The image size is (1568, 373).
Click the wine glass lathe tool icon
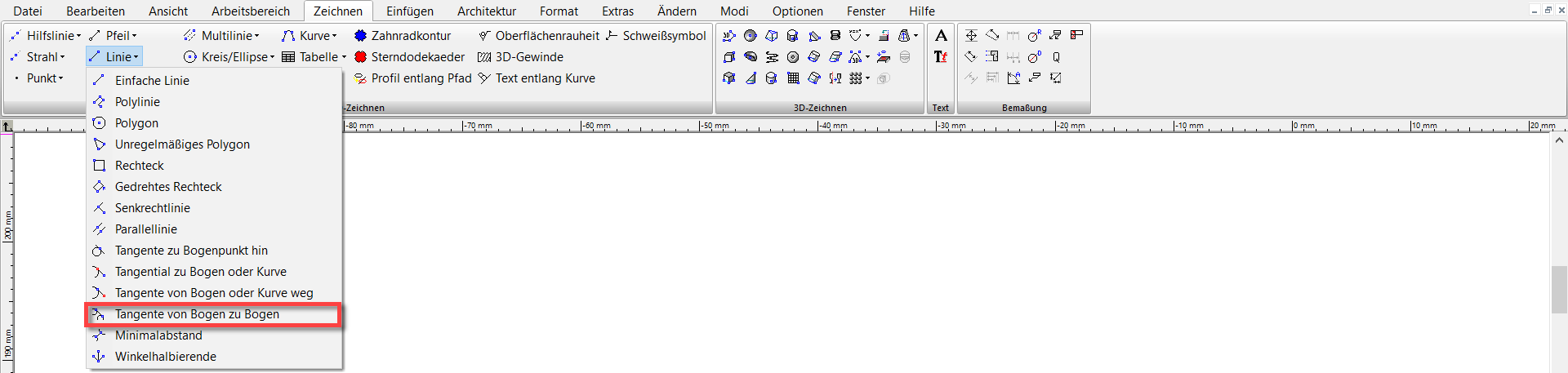click(x=835, y=78)
